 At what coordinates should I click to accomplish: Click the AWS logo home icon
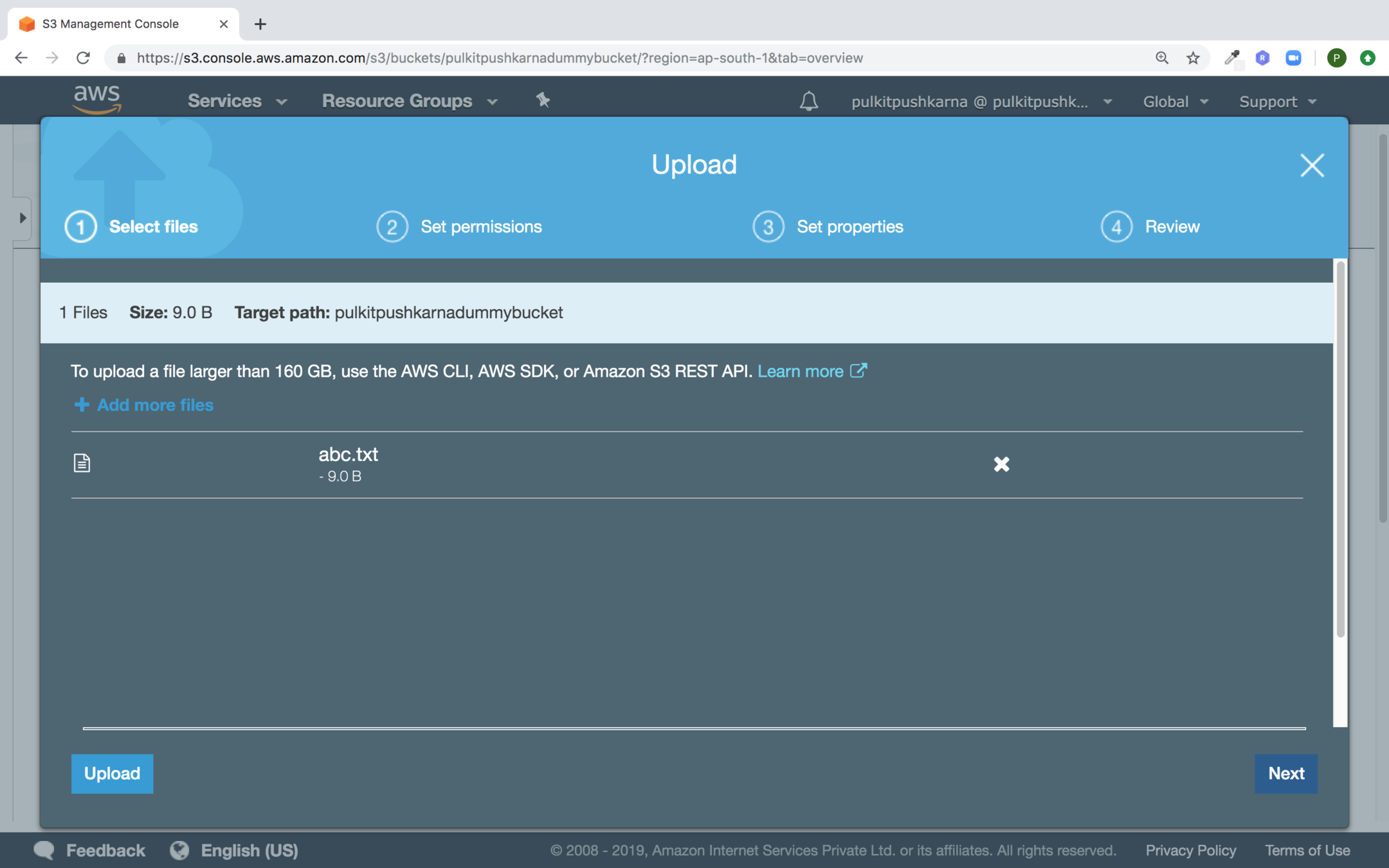point(97,100)
